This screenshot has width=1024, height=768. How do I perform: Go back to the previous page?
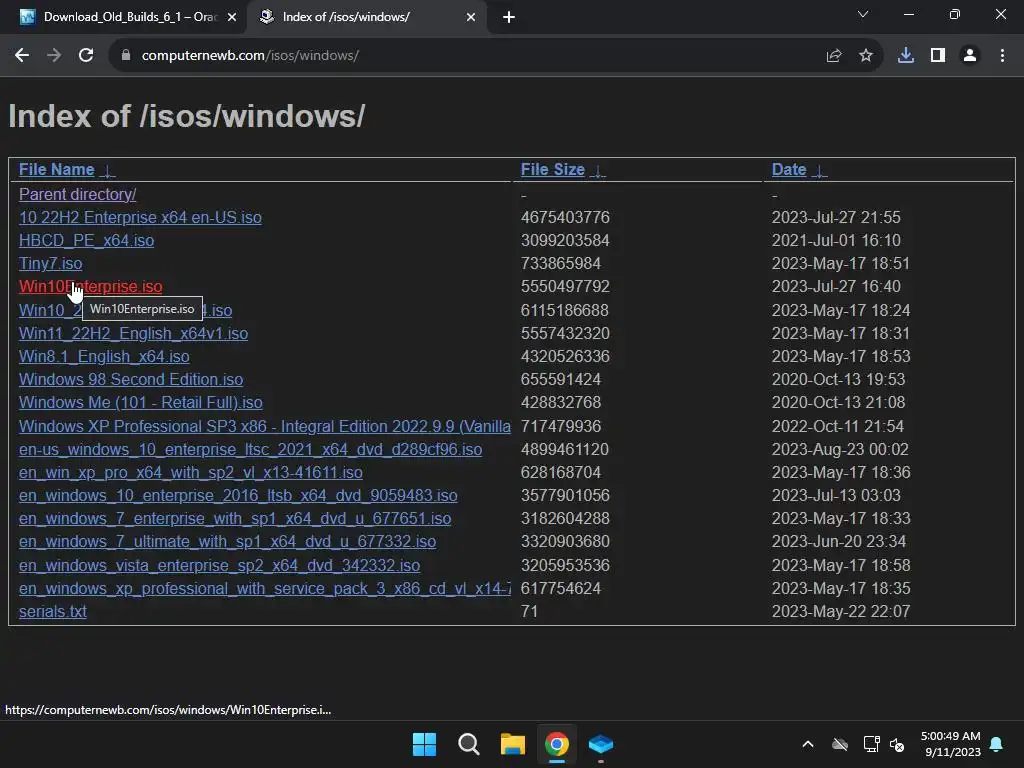click(x=22, y=56)
